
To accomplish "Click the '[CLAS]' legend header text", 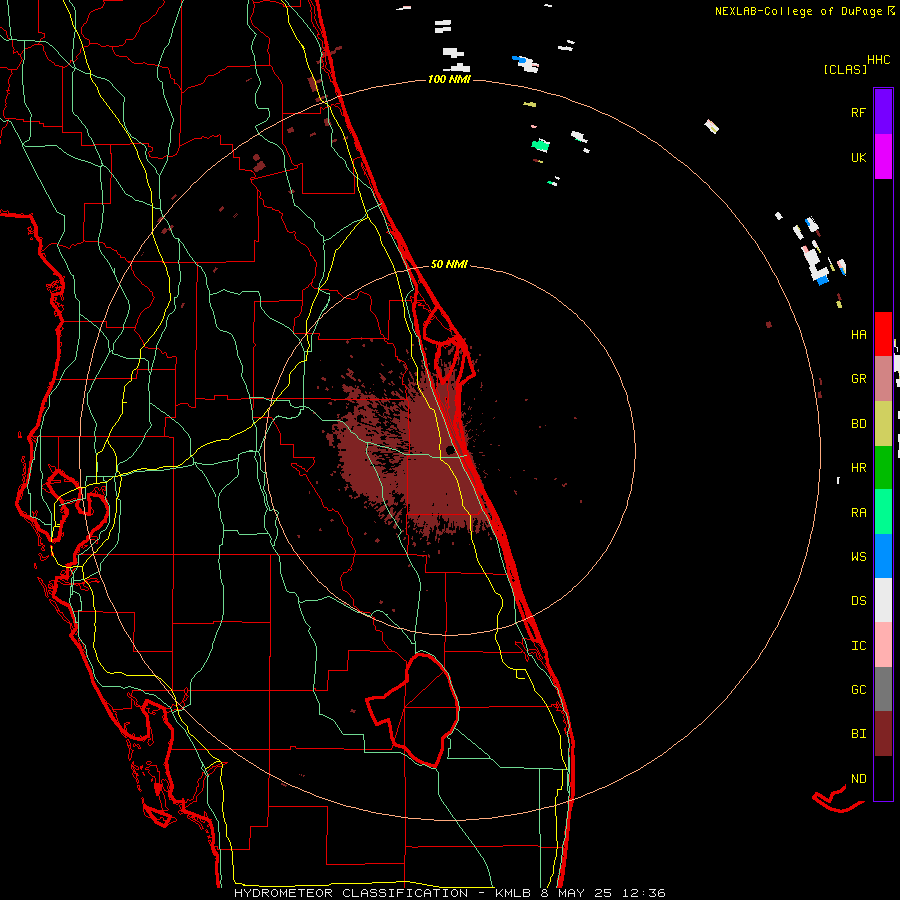I will pos(845,69).
